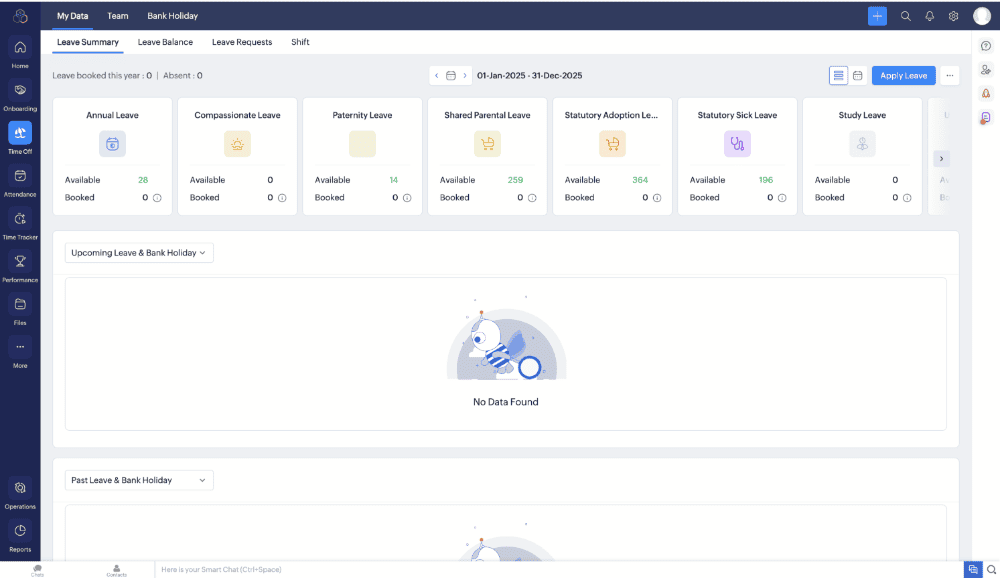This screenshot has width=1000, height=578.
Task: Click the rocket icon in right panel
Action: pos(986,94)
